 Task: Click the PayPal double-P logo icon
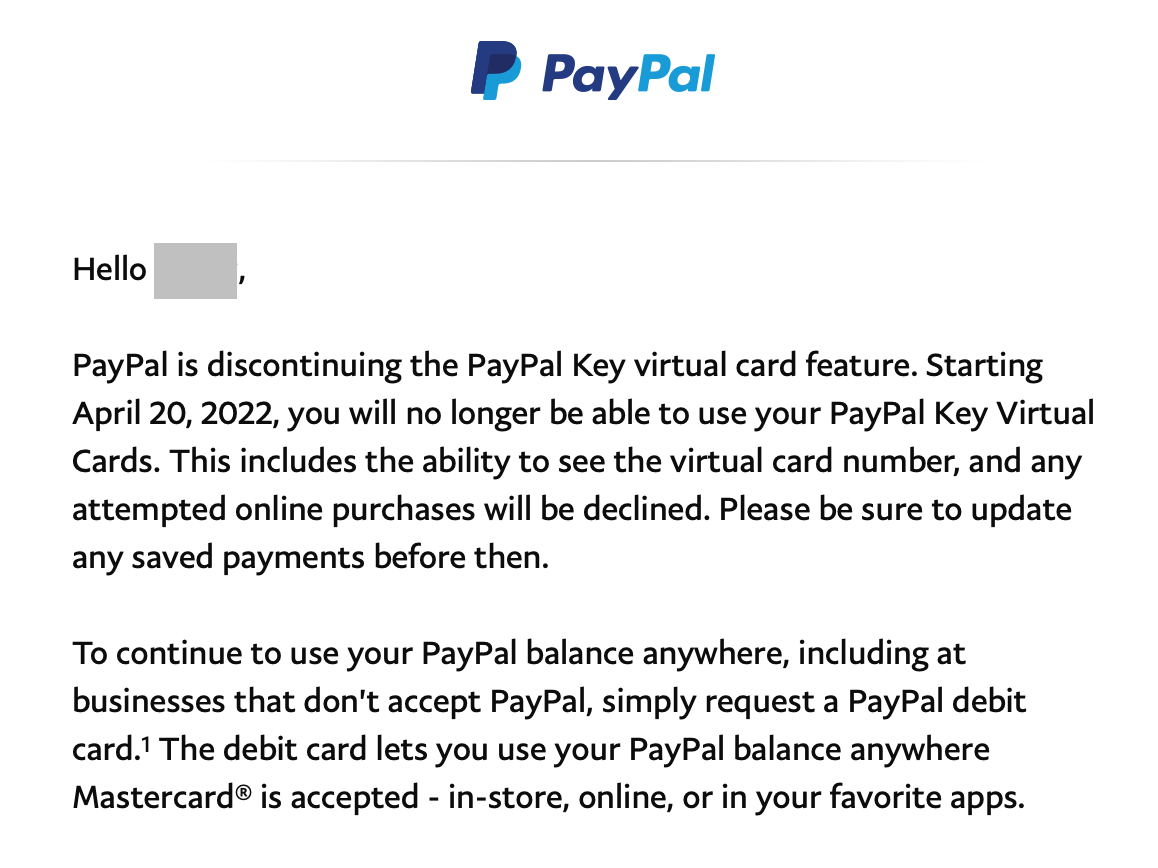click(496, 70)
